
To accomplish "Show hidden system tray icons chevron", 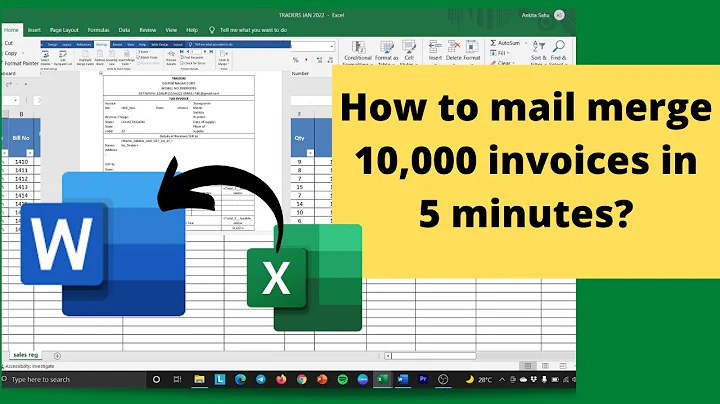I will 502,380.
